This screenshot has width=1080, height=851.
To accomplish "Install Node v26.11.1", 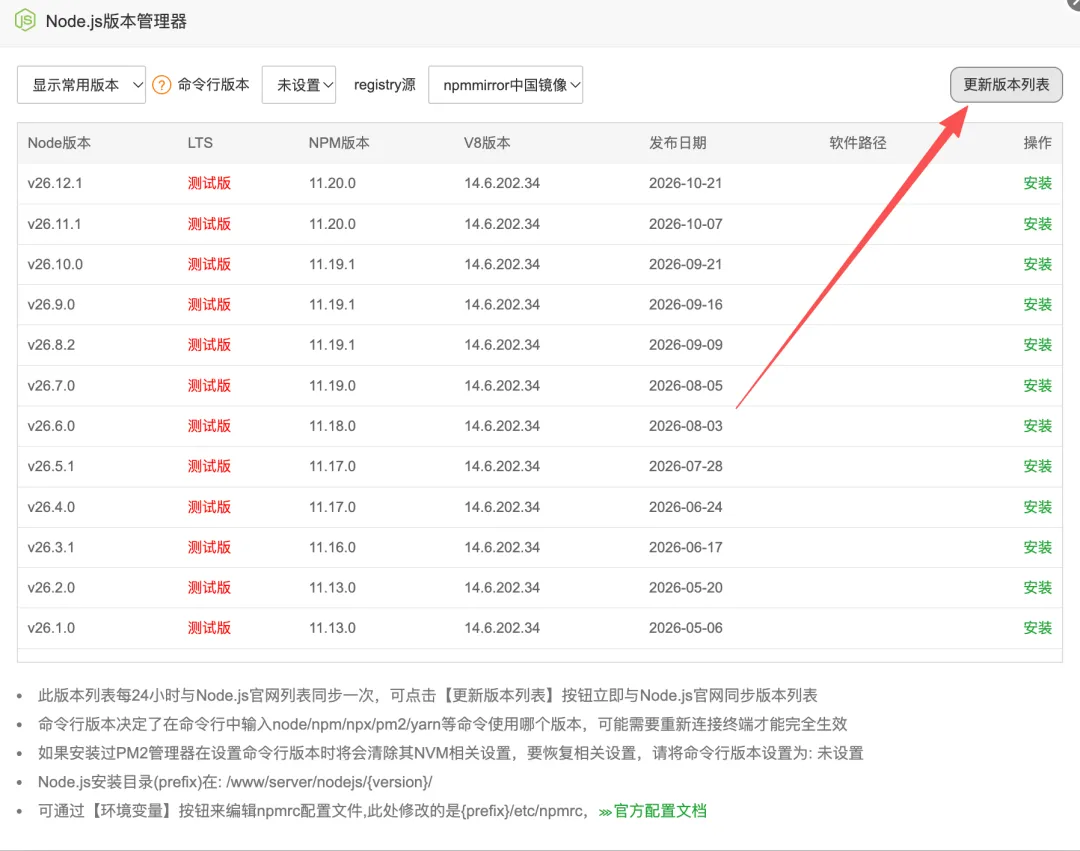I will coord(1037,224).
